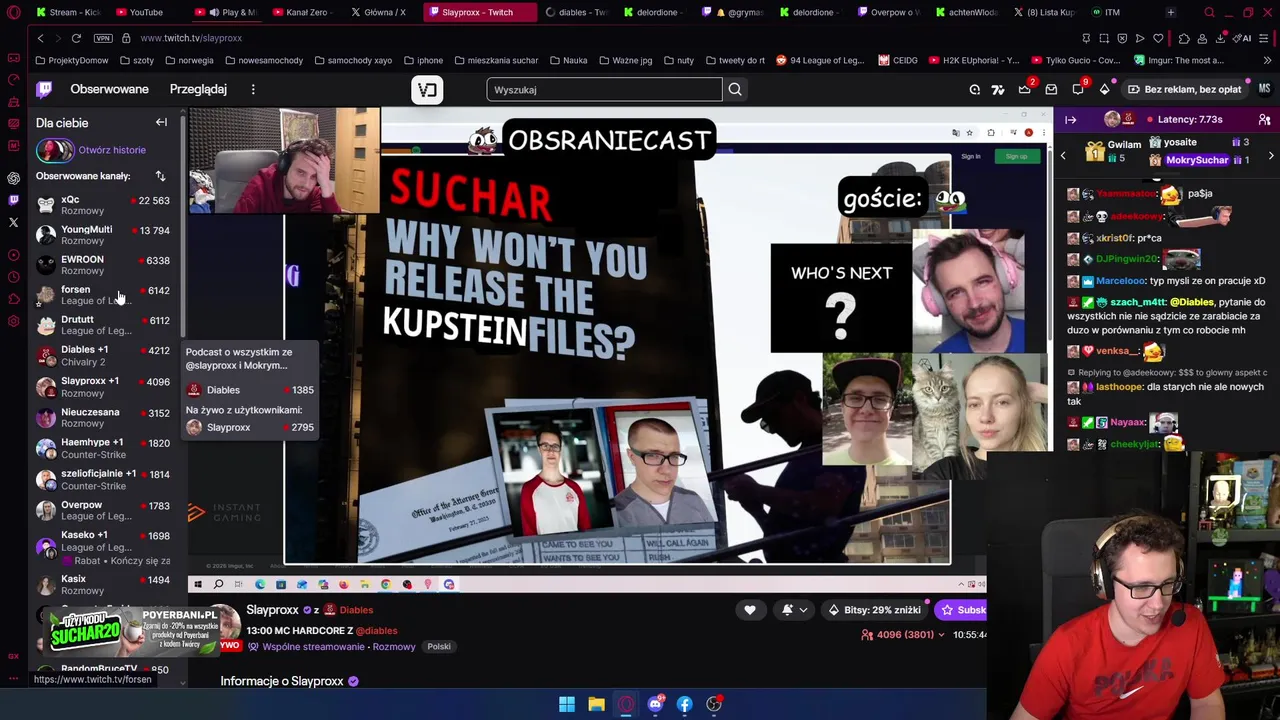The image size is (1280, 720).
Task: Open the three-dot more menu in Twitch header
Action: coord(253,89)
